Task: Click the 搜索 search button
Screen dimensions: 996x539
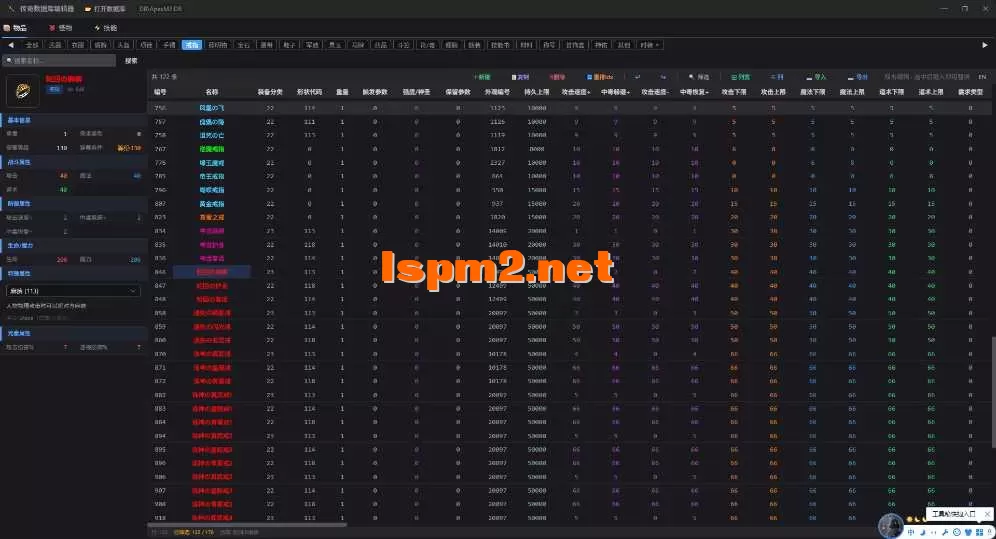Action: click(131, 60)
